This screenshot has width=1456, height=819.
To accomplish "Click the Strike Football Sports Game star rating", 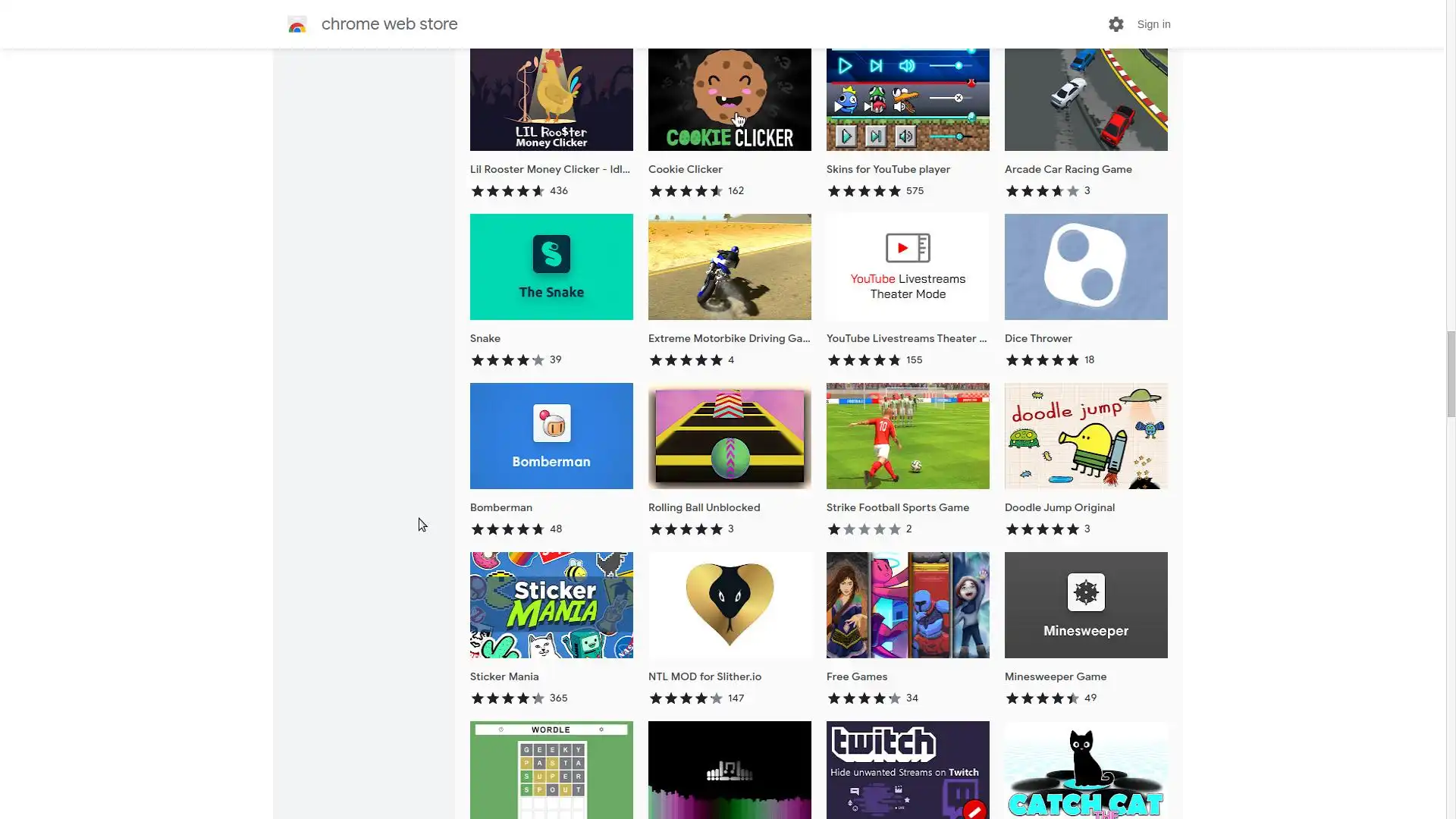I will pyautogui.click(x=864, y=529).
